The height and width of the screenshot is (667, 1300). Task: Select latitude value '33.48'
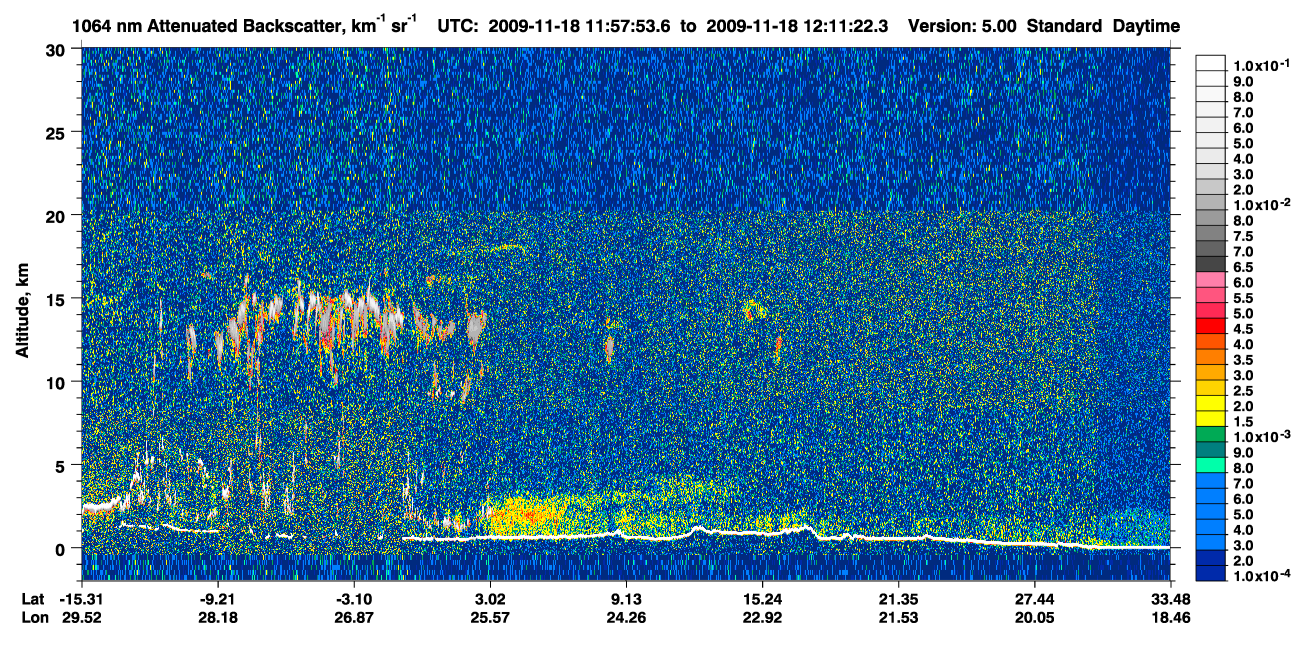pyautogui.click(x=1170, y=598)
